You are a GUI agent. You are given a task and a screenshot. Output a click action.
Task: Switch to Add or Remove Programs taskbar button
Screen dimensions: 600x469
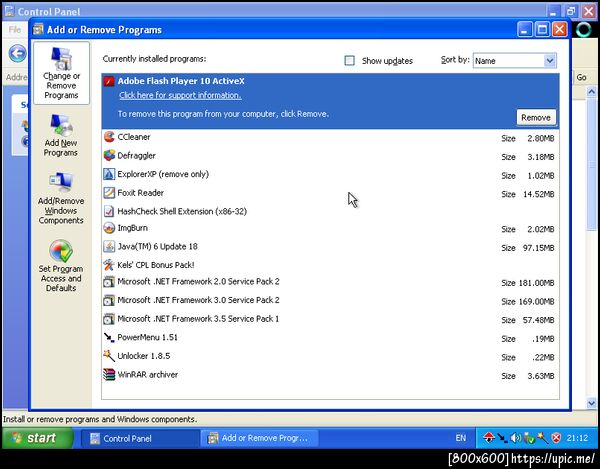click(260, 438)
